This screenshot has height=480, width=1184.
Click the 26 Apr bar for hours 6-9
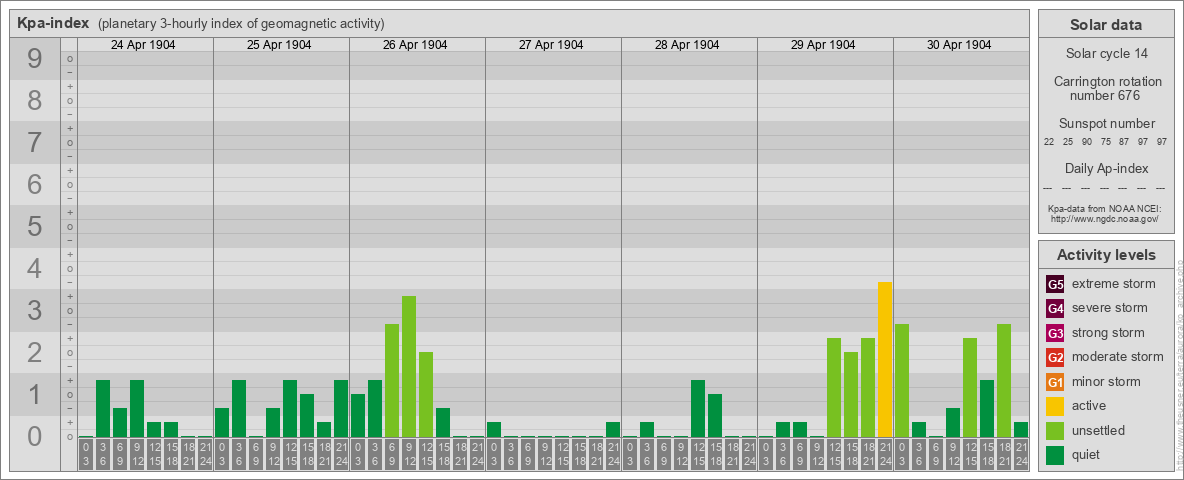[392, 381]
